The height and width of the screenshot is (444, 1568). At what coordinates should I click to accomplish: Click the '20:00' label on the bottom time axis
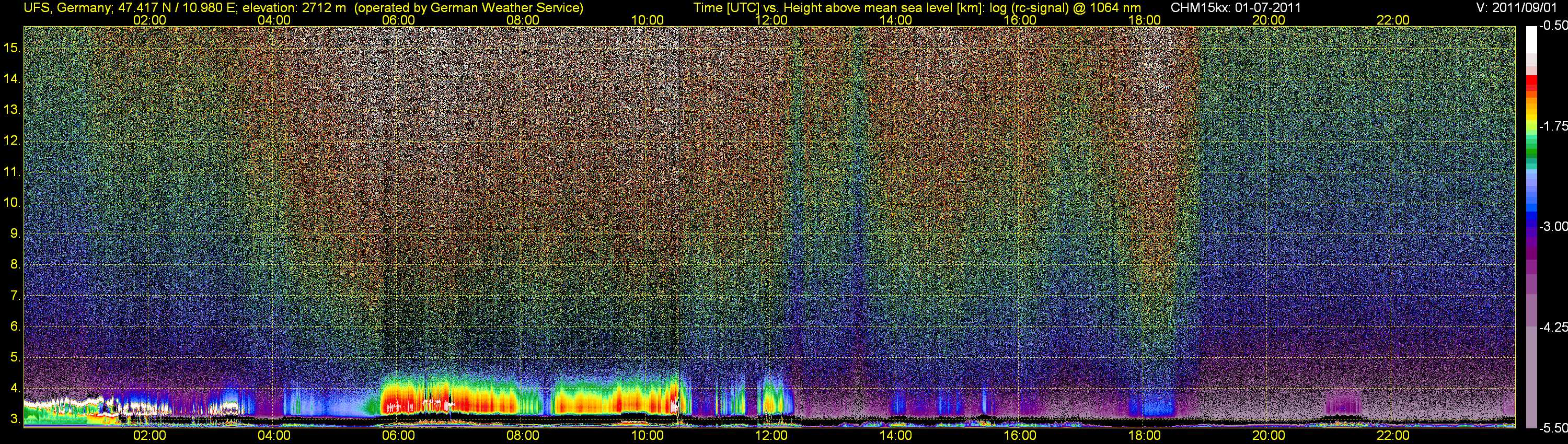click(x=1269, y=436)
